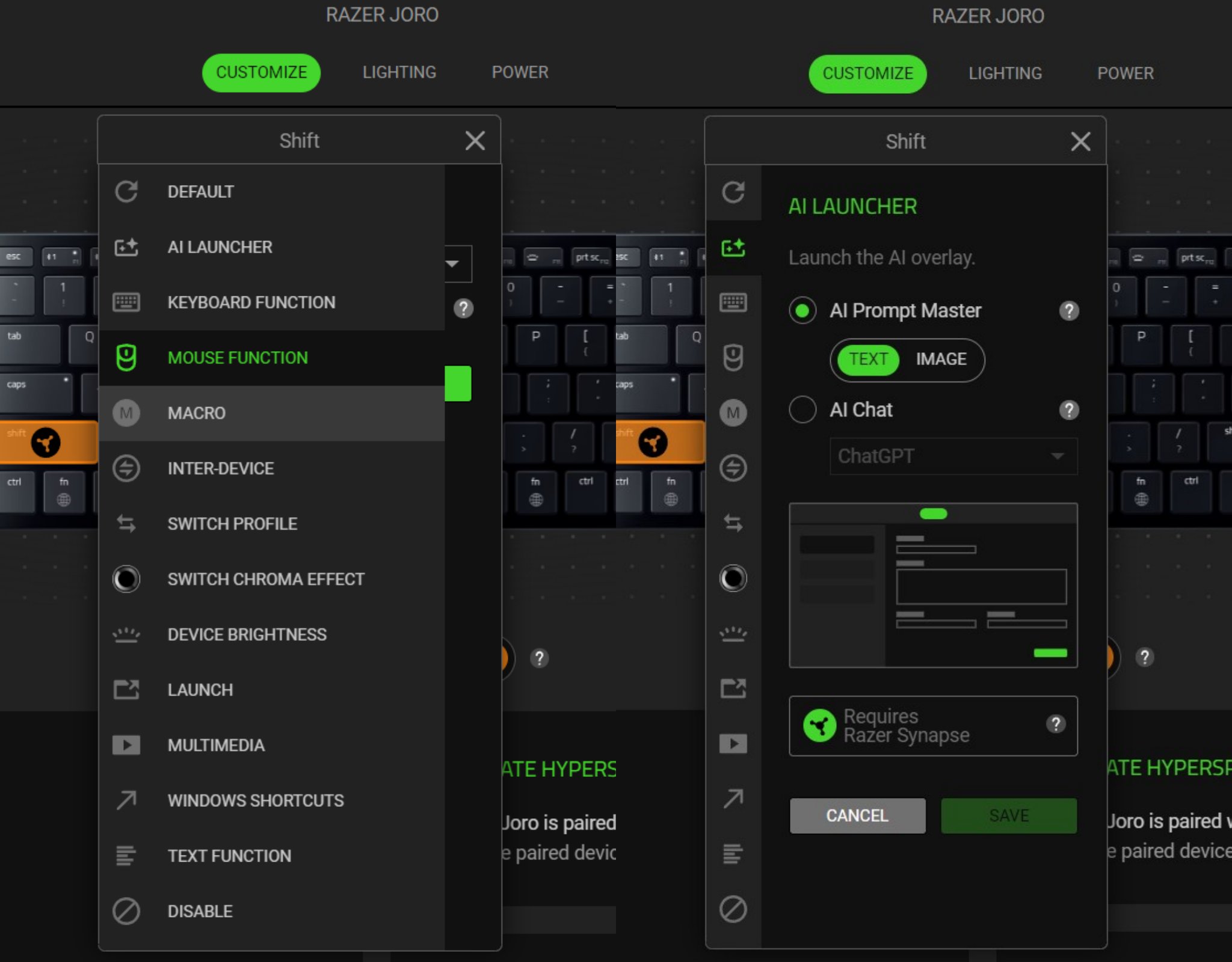Click TEXT FUNCTION icon in left menu
The width and height of the screenshot is (1232, 962).
click(126, 856)
